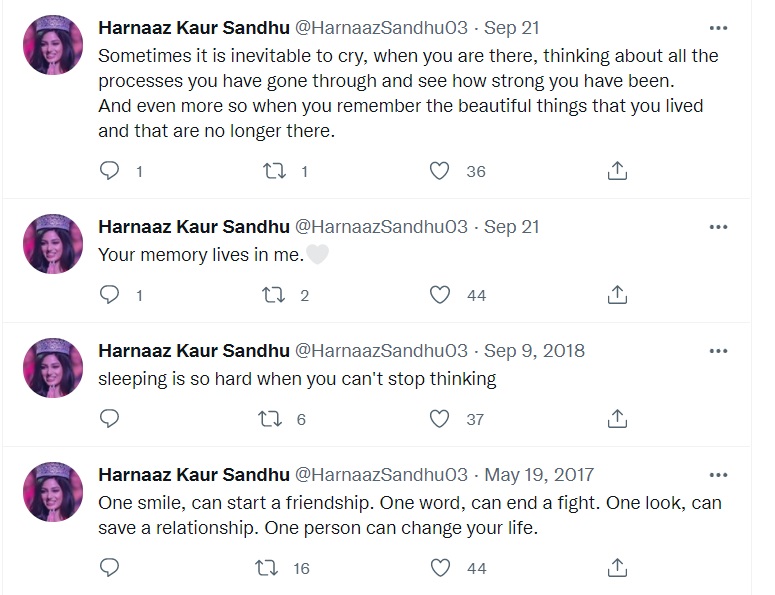
Task: Click the @HarnaazSandhu03 handle on May 2017 tweet
Action: (x=381, y=474)
